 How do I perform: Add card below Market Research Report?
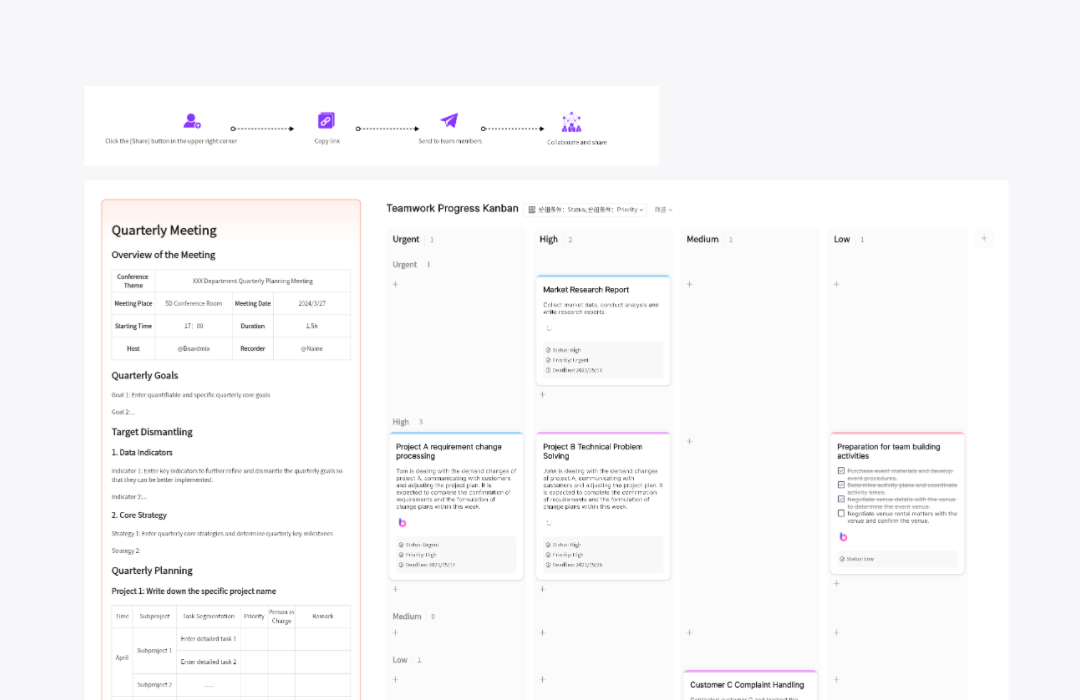(543, 395)
